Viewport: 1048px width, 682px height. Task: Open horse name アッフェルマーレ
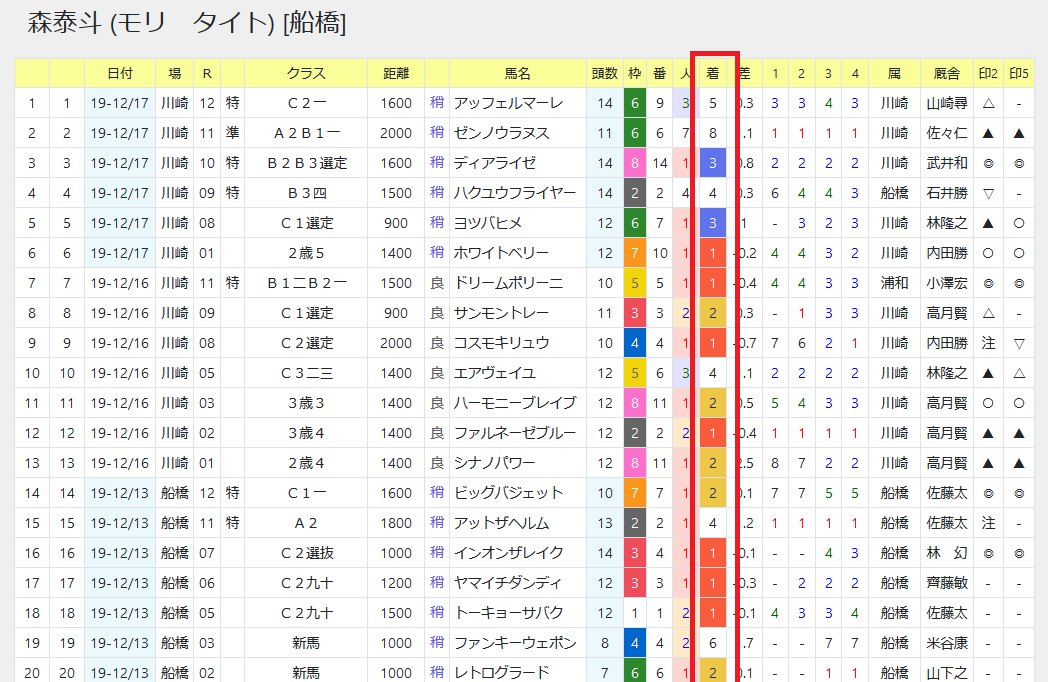508,103
